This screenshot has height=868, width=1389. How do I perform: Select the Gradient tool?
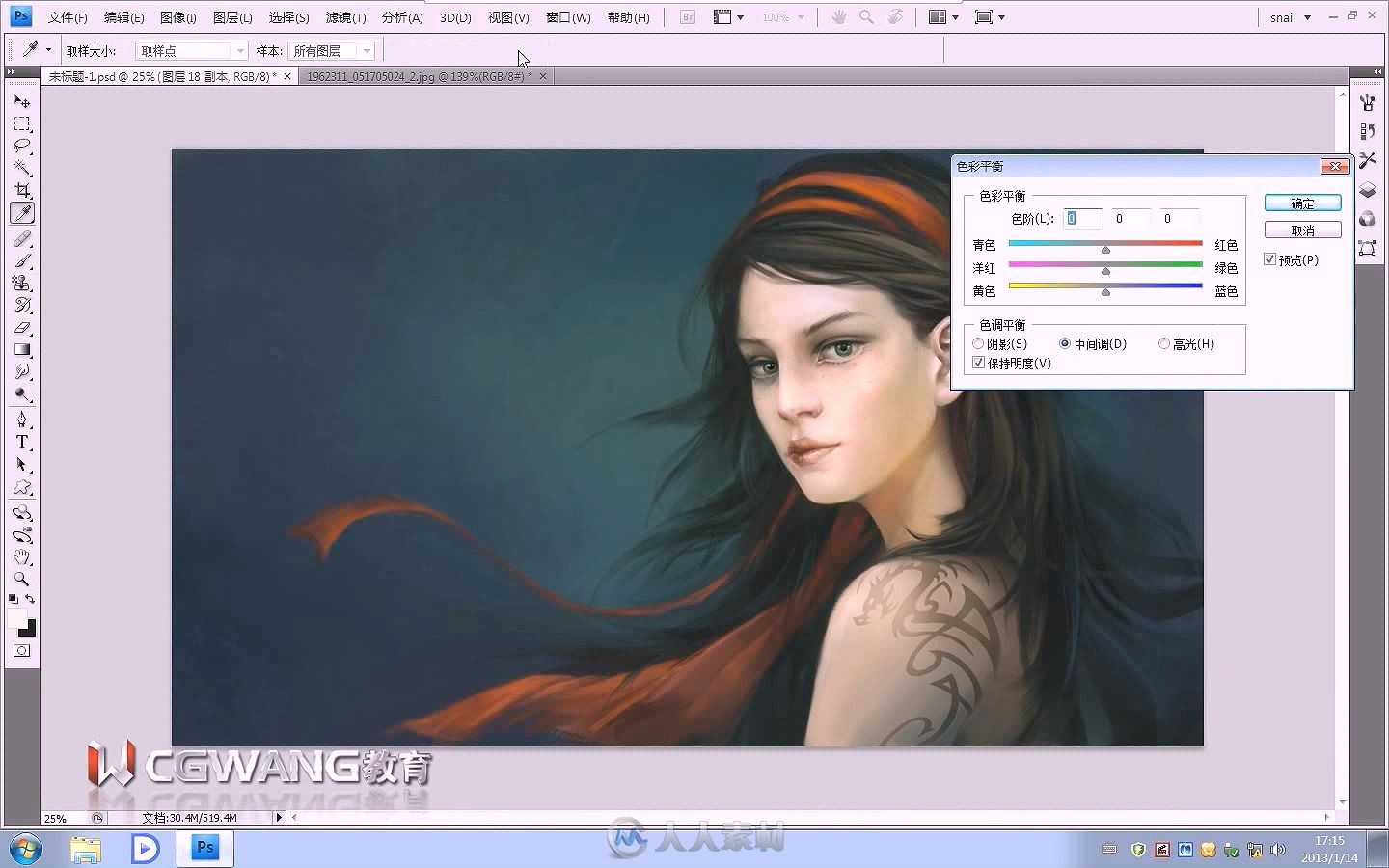(x=21, y=349)
